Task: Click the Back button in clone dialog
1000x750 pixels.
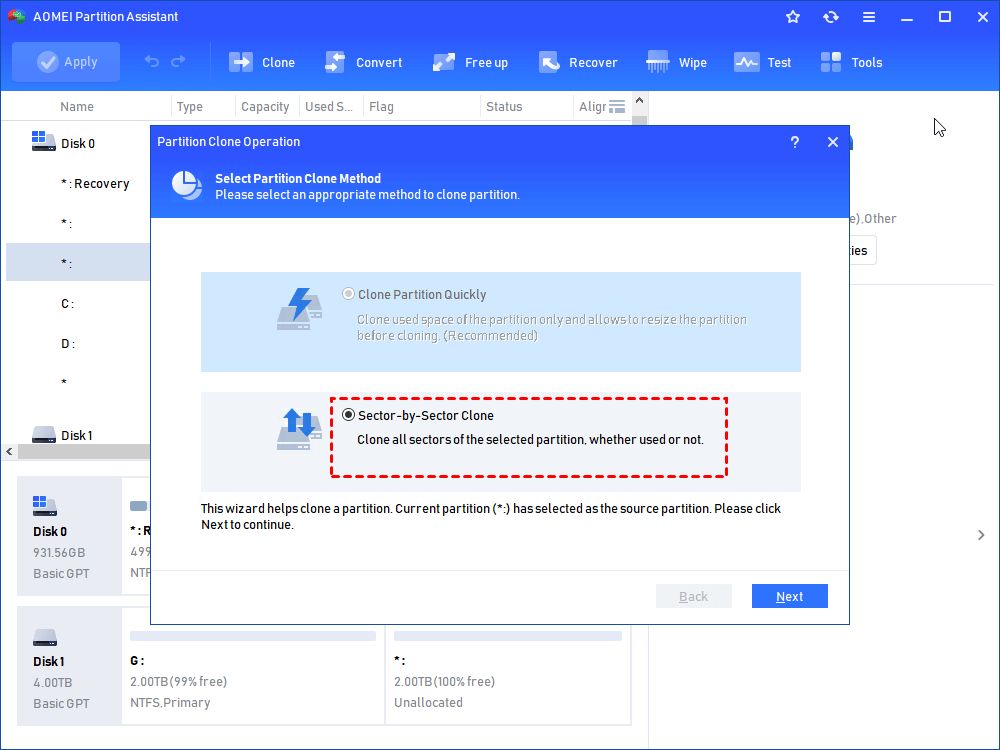Action: coord(693,596)
